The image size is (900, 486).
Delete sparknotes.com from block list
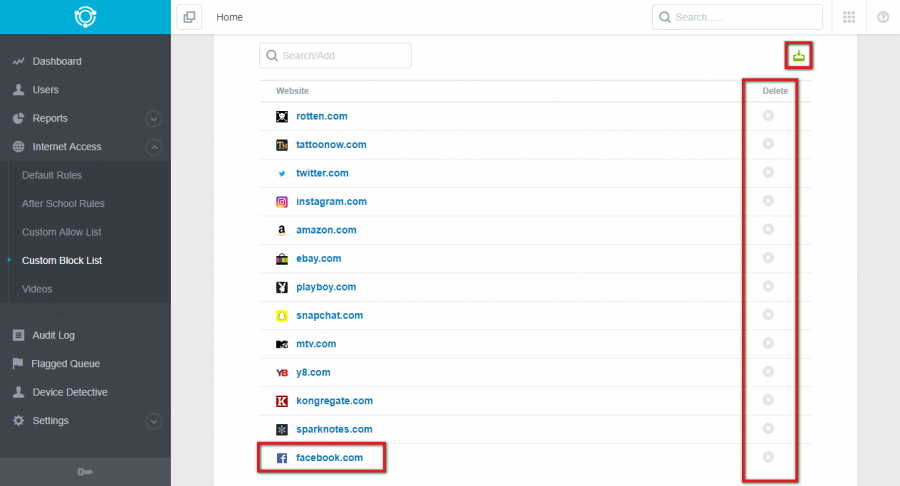[768, 429]
